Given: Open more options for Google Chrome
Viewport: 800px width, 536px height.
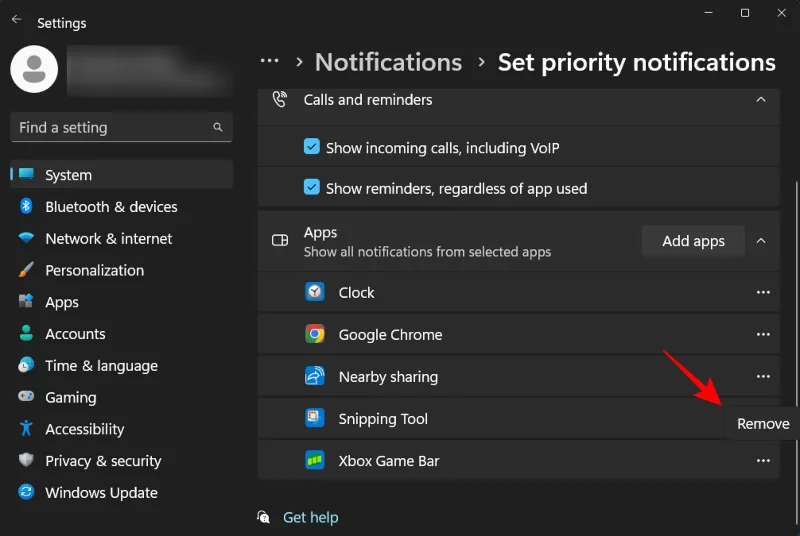Looking at the screenshot, I should pyautogui.click(x=763, y=334).
